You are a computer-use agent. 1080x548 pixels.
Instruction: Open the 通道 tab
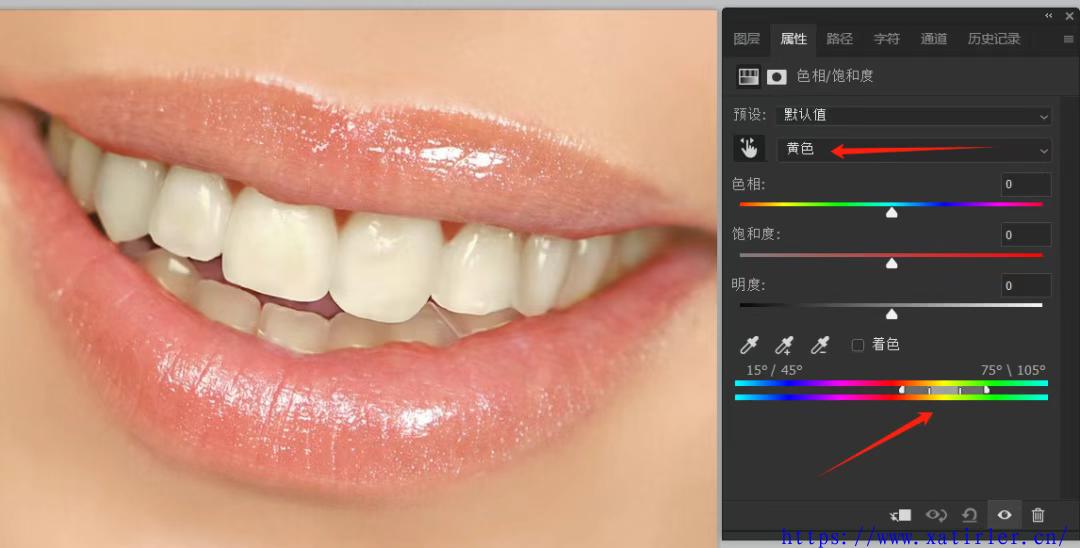click(x=934, y=39)
